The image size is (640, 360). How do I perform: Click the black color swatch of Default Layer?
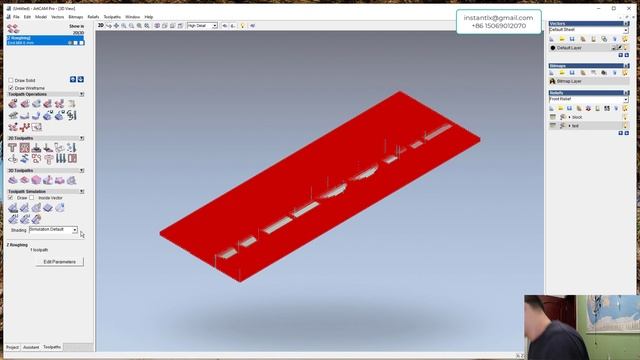tap(553, 48)
